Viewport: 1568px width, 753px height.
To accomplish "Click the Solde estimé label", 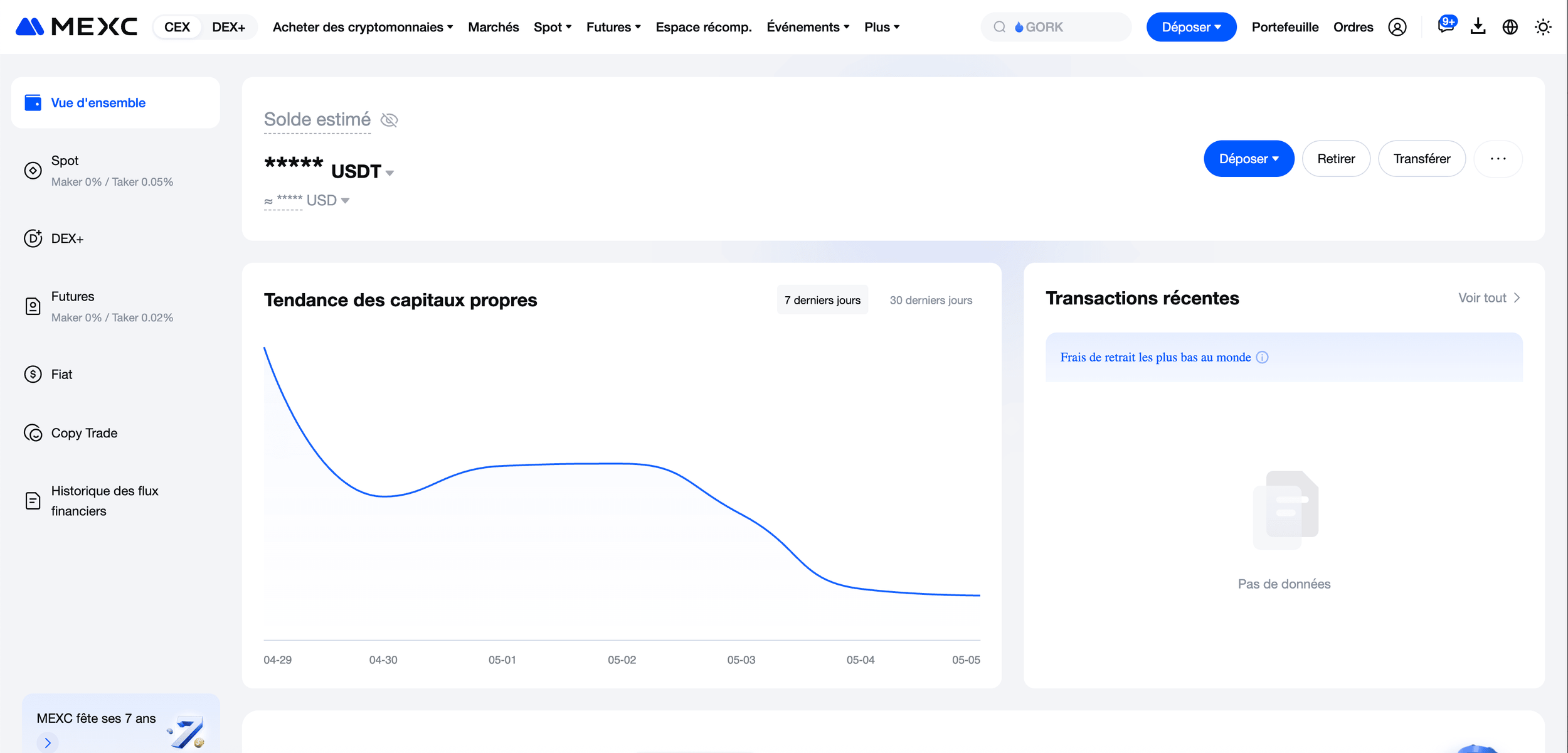I will (317, 119).
